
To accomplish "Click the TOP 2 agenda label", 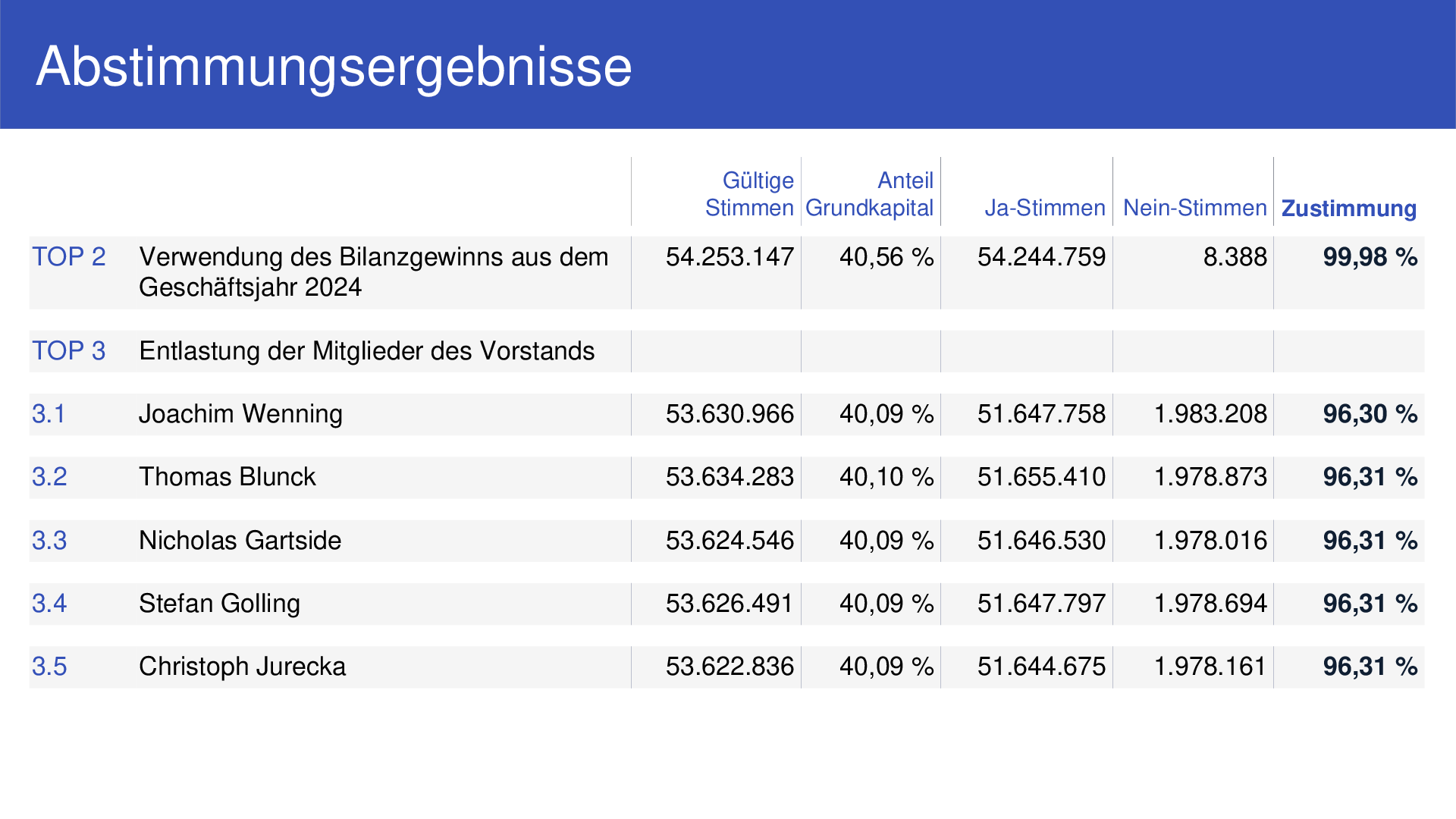I will click(x=68, y=257).
